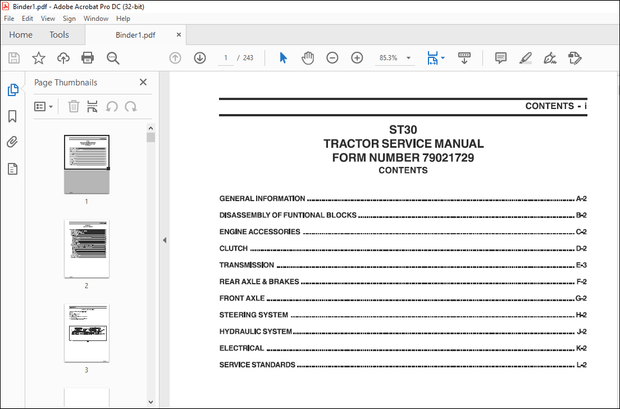
Task: Delete selected page with trash icon
Action: [x=74, y=106]
